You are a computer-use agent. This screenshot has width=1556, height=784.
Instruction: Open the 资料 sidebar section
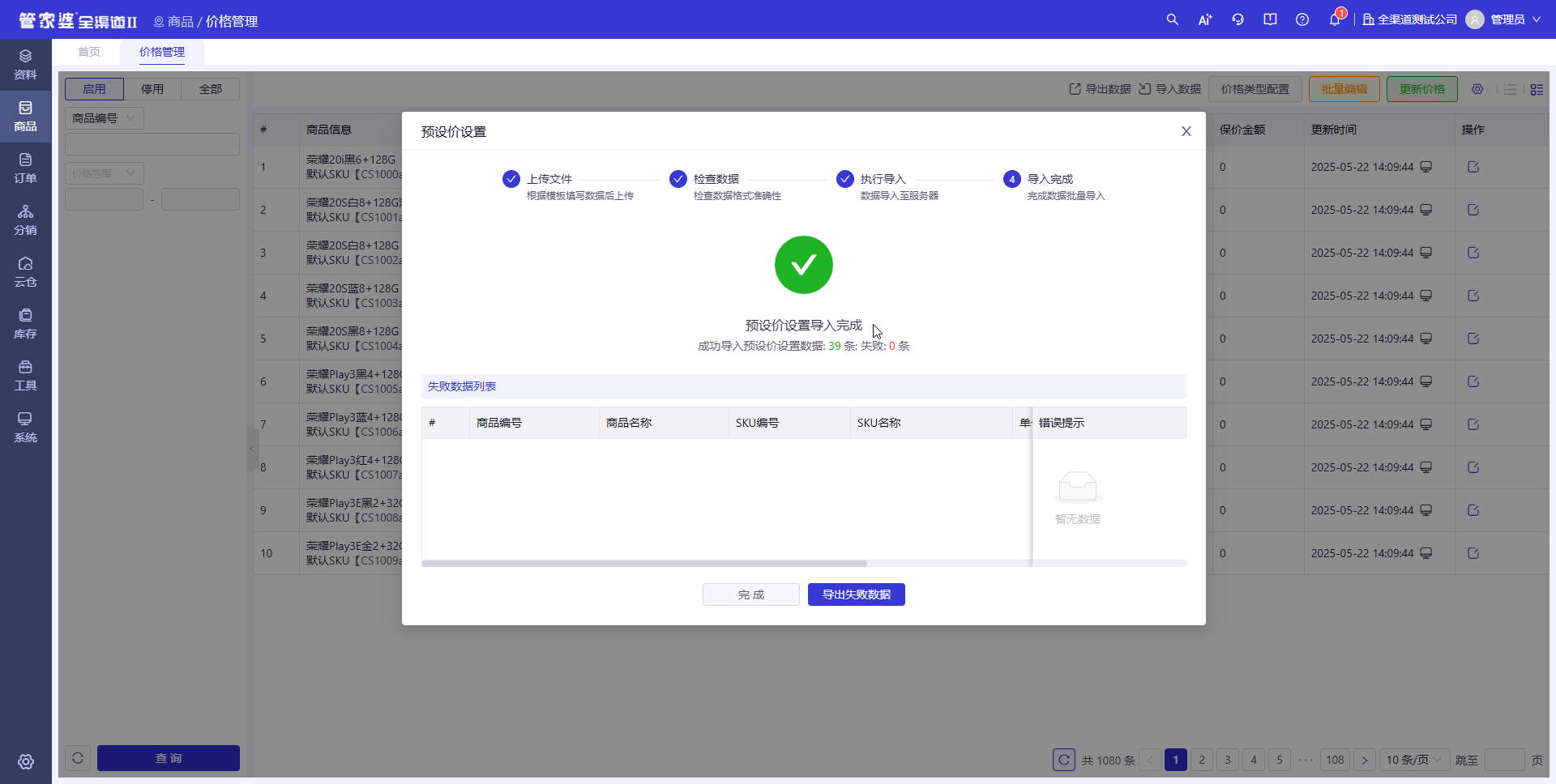click(25, 65)
